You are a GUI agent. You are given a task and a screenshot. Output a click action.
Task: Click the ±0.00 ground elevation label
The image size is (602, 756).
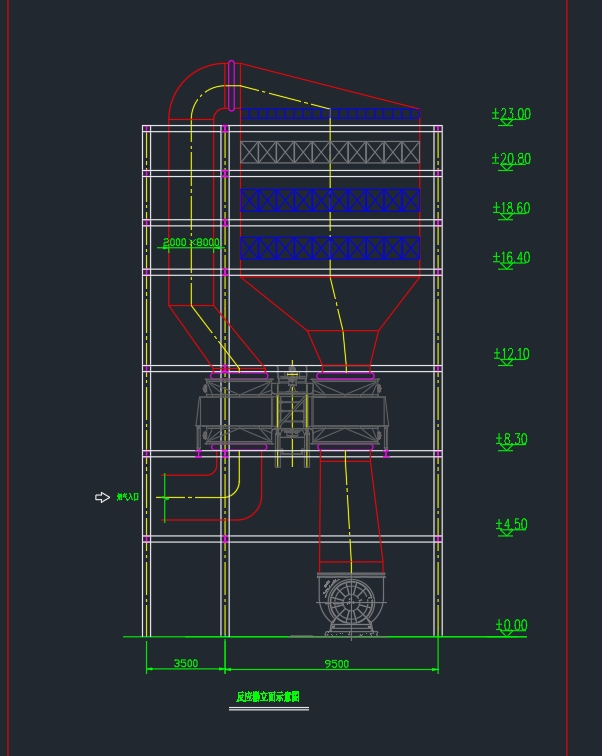(x=511, y=625)
